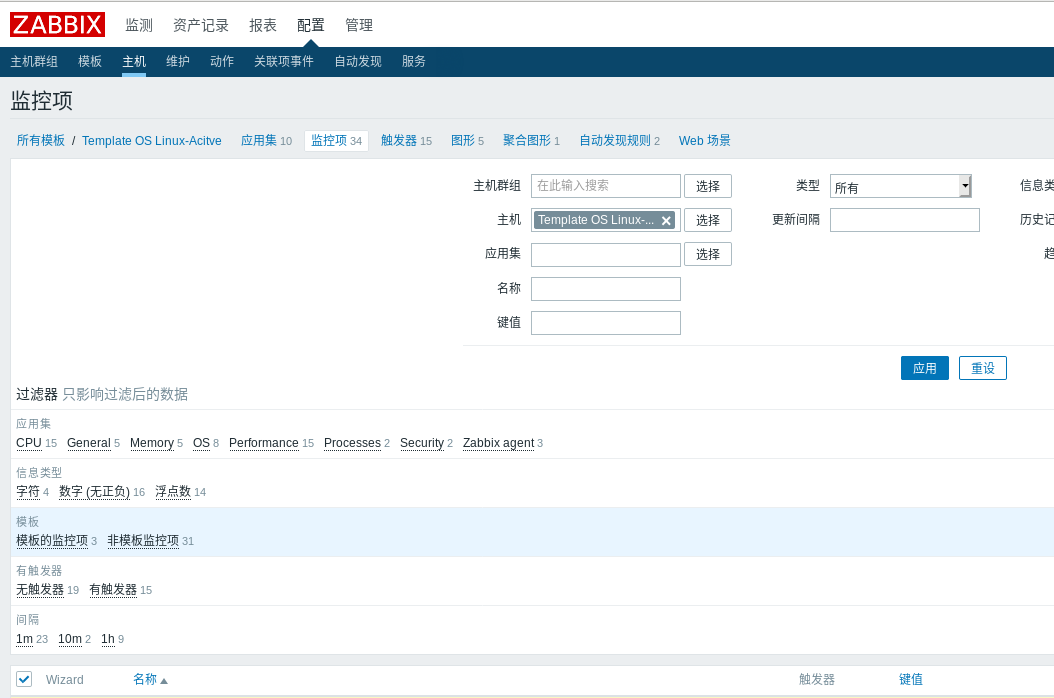Filter by Processes application
This screenshot has height=698, width=1054.
pos(352,442)
